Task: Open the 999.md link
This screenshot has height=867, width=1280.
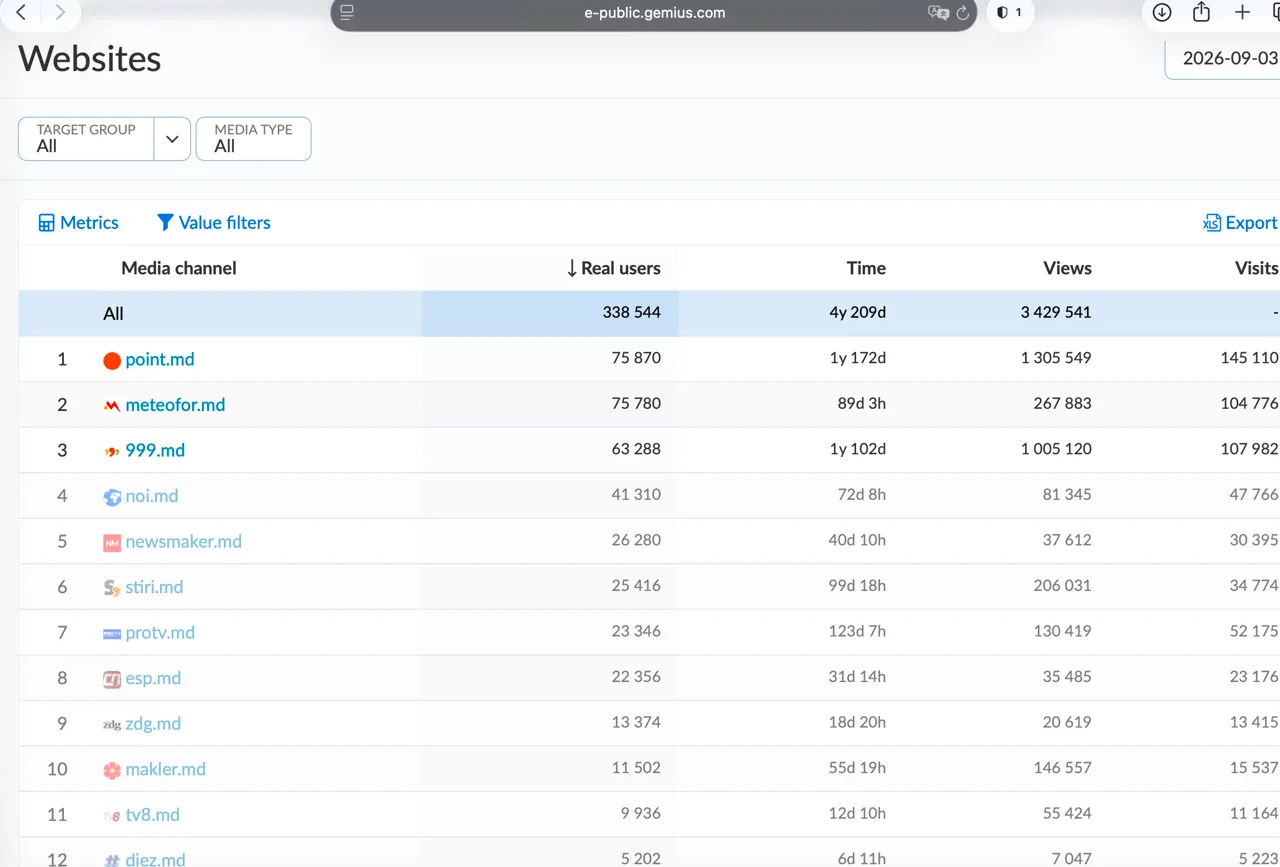Action: 155,450
